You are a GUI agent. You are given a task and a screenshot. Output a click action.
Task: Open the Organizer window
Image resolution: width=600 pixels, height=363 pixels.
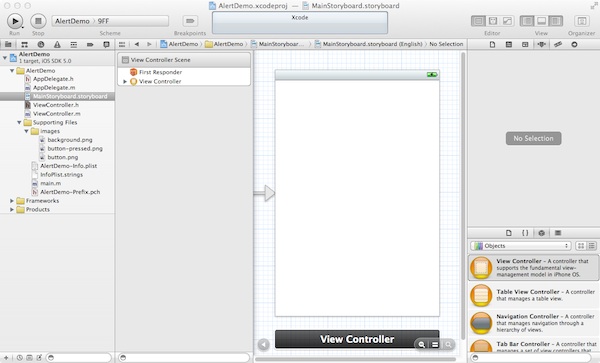click(581, 21)
